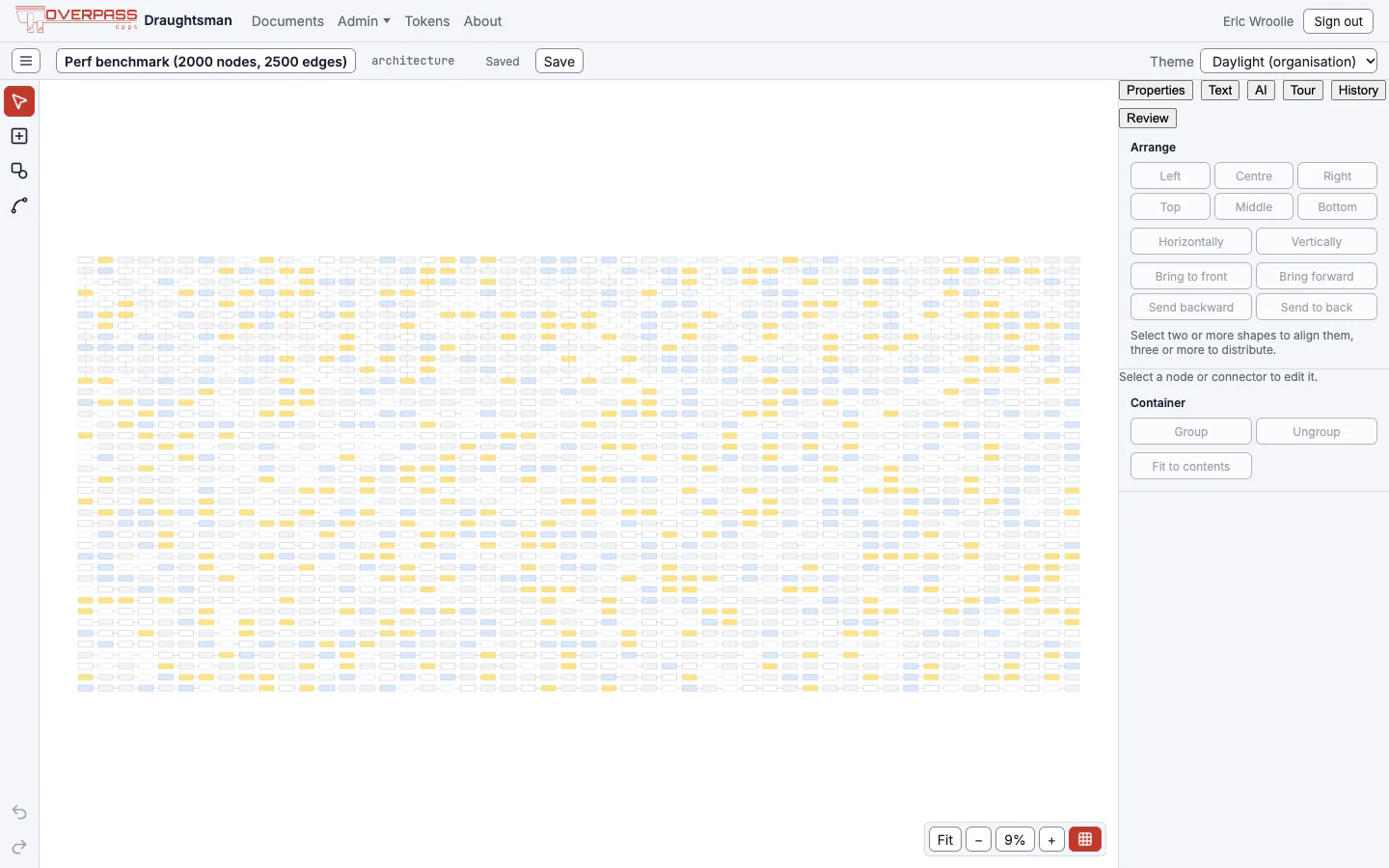Click the Overpass Apps logo
1389x868 pixels.
76,19
